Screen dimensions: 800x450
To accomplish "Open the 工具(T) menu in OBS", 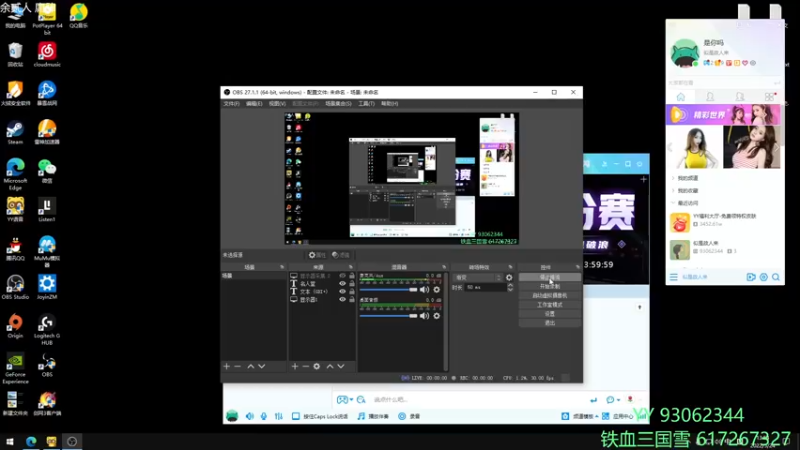I will coord(366,104).
